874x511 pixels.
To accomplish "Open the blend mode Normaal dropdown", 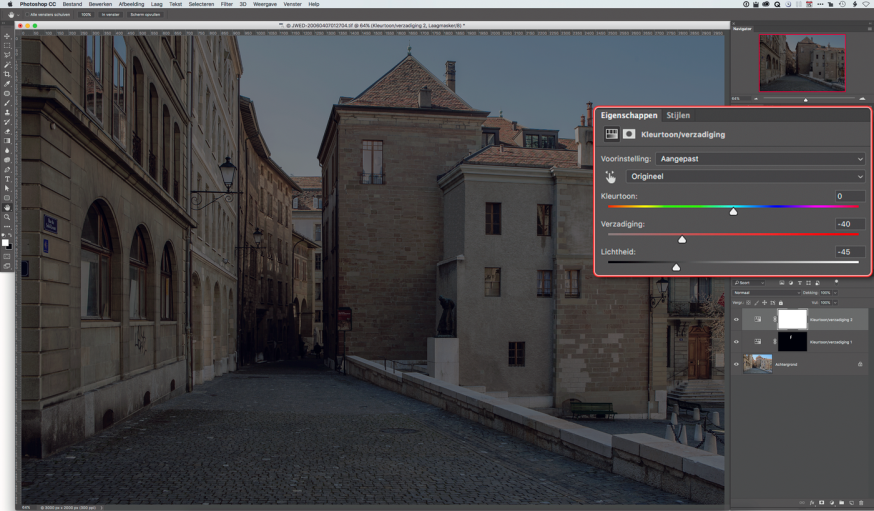I will click(x=766, y=293).
